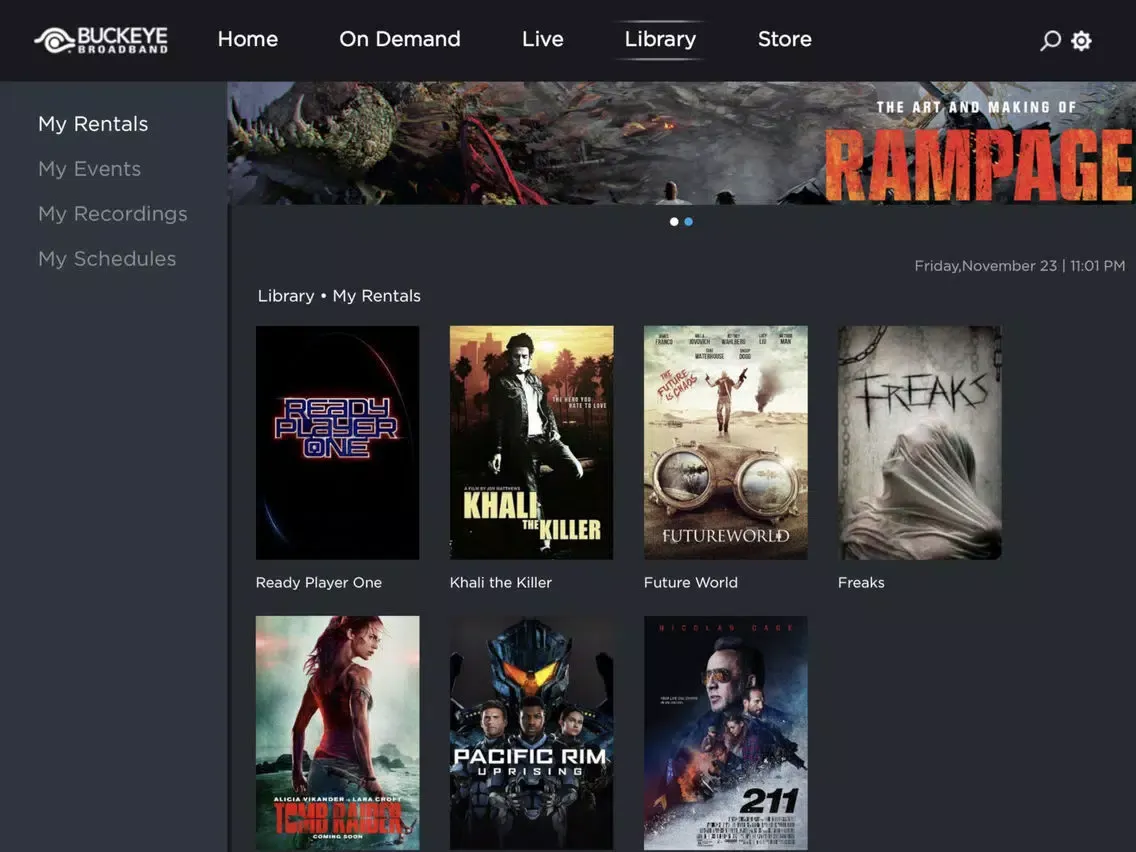Open My Recordings in the sidebar
Image resolution: width=1136 pixels, height=852 pixels.
tap(112, 214)
